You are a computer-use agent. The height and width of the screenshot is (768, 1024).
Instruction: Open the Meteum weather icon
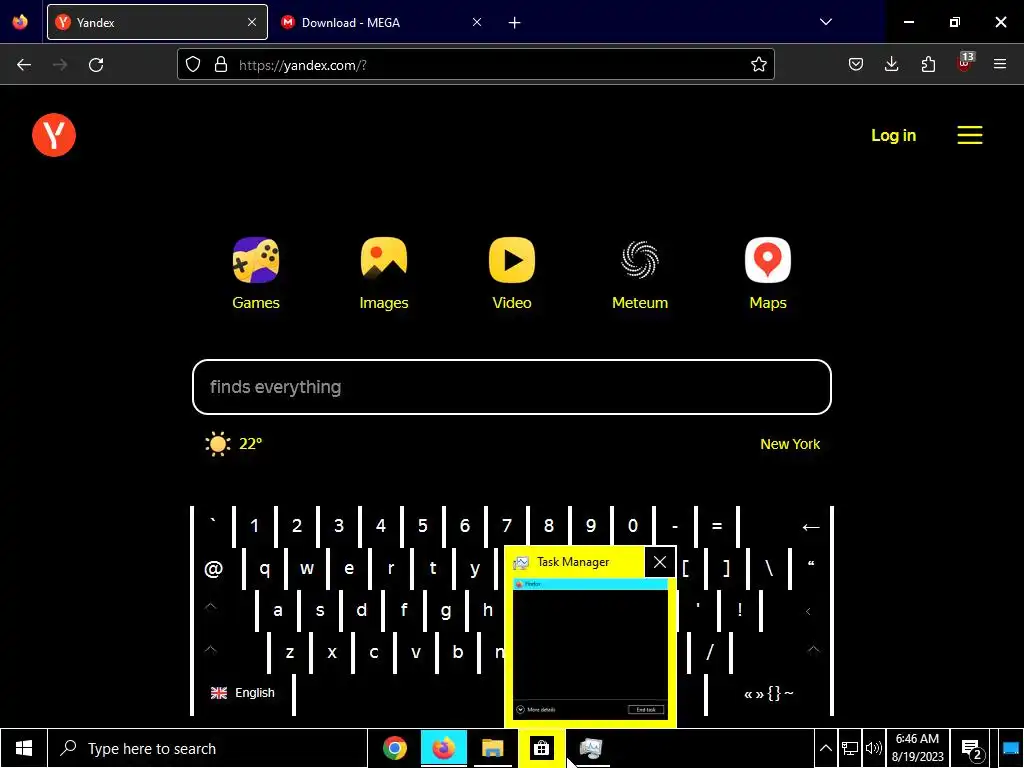point(640,261)
